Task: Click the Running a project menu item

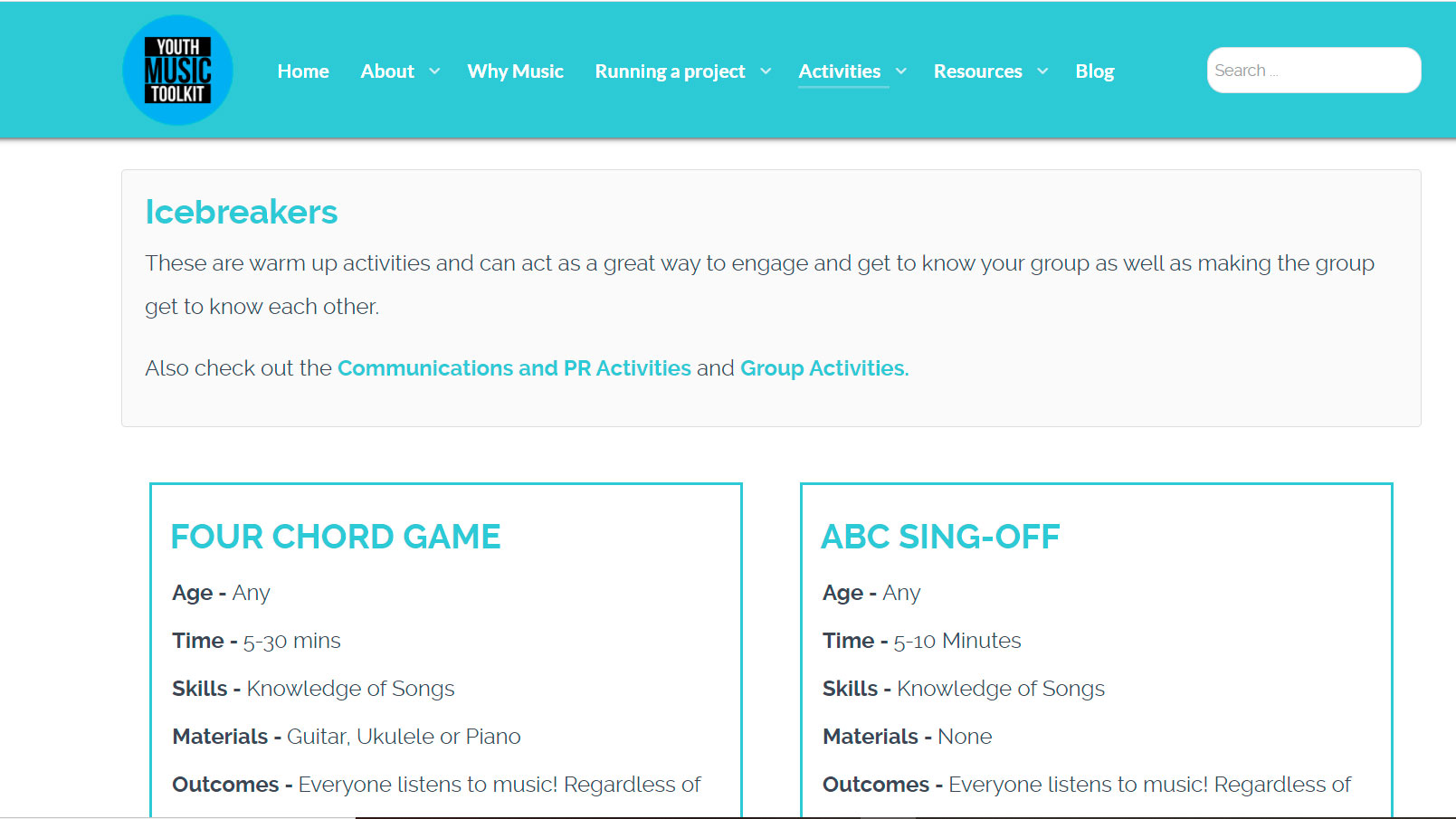Action: click(x=670, y=71)
